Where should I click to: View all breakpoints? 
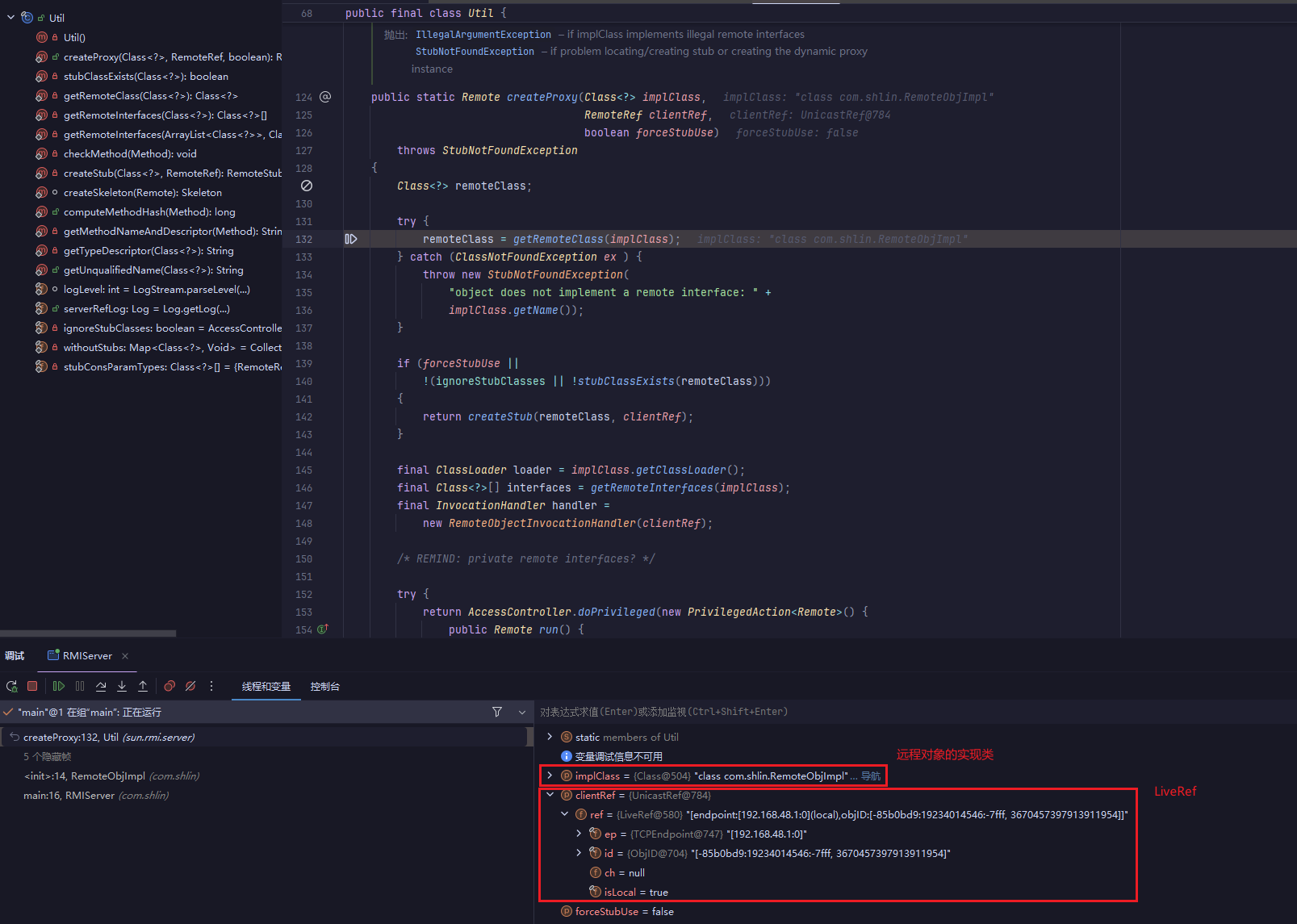click(169, 686)
